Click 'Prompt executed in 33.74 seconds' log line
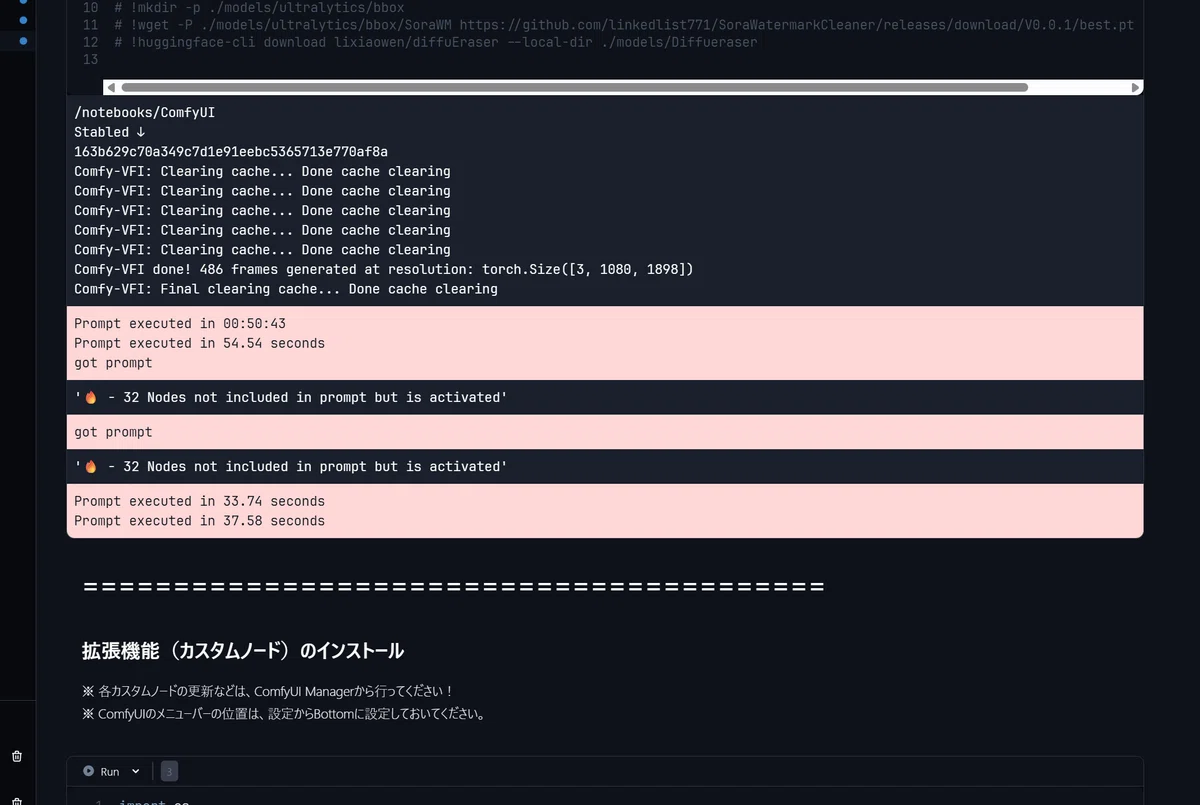Screen dimensions: 1200x805 (x=200, y=501)
